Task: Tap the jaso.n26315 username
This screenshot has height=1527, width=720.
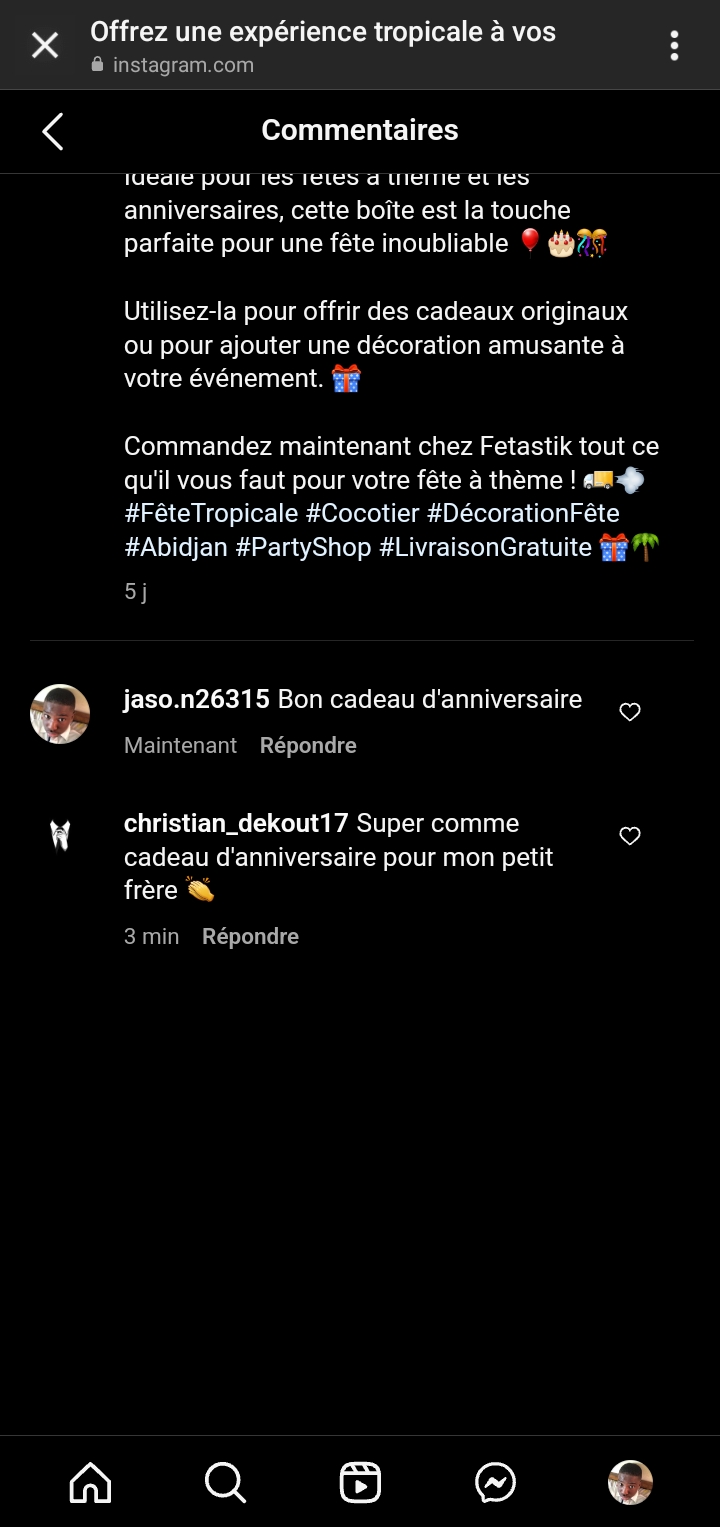Action: pyautogui.click(x=197, y=699)
